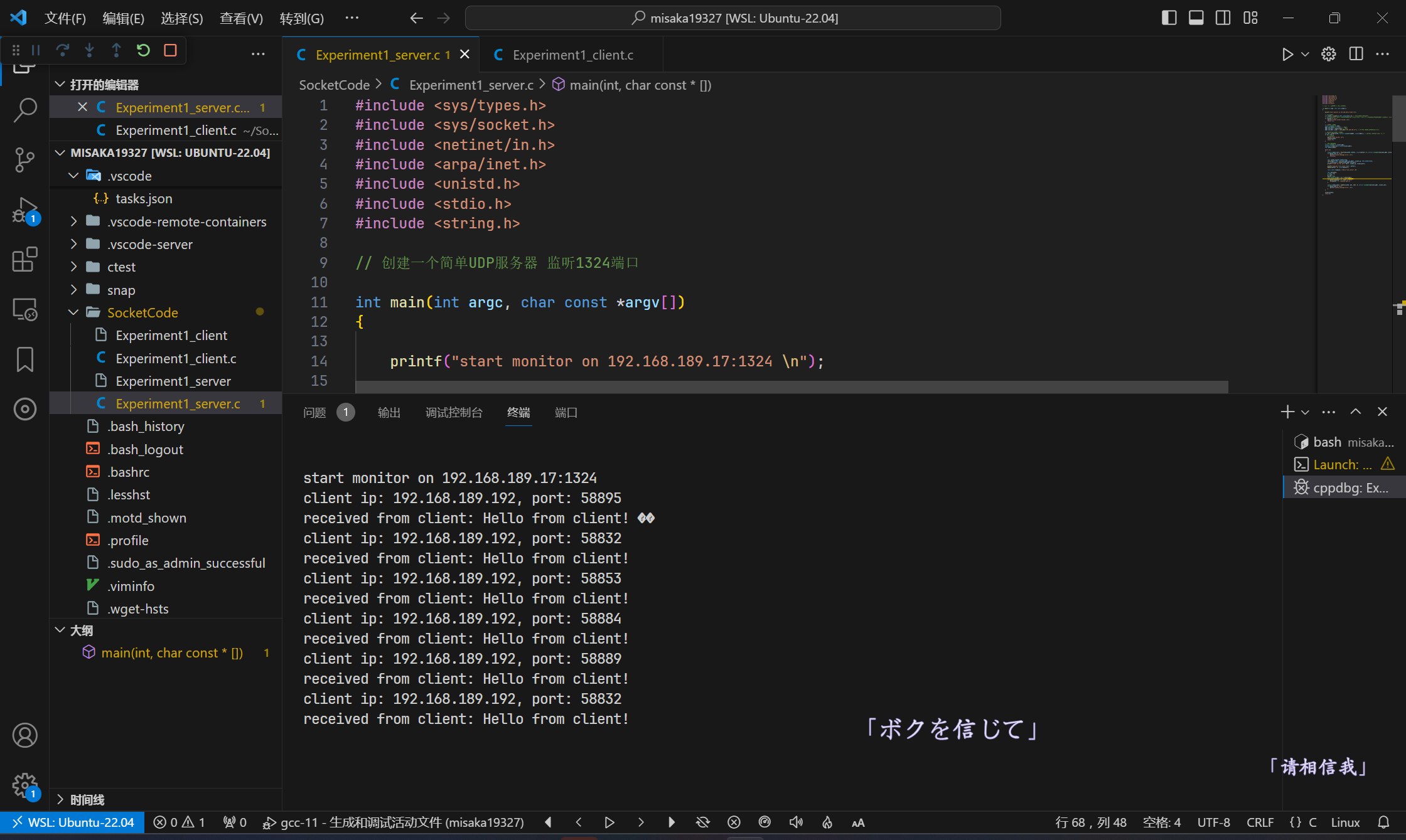Click the debug Step Out arrow
1406x840 pixels.
[116, 50]
